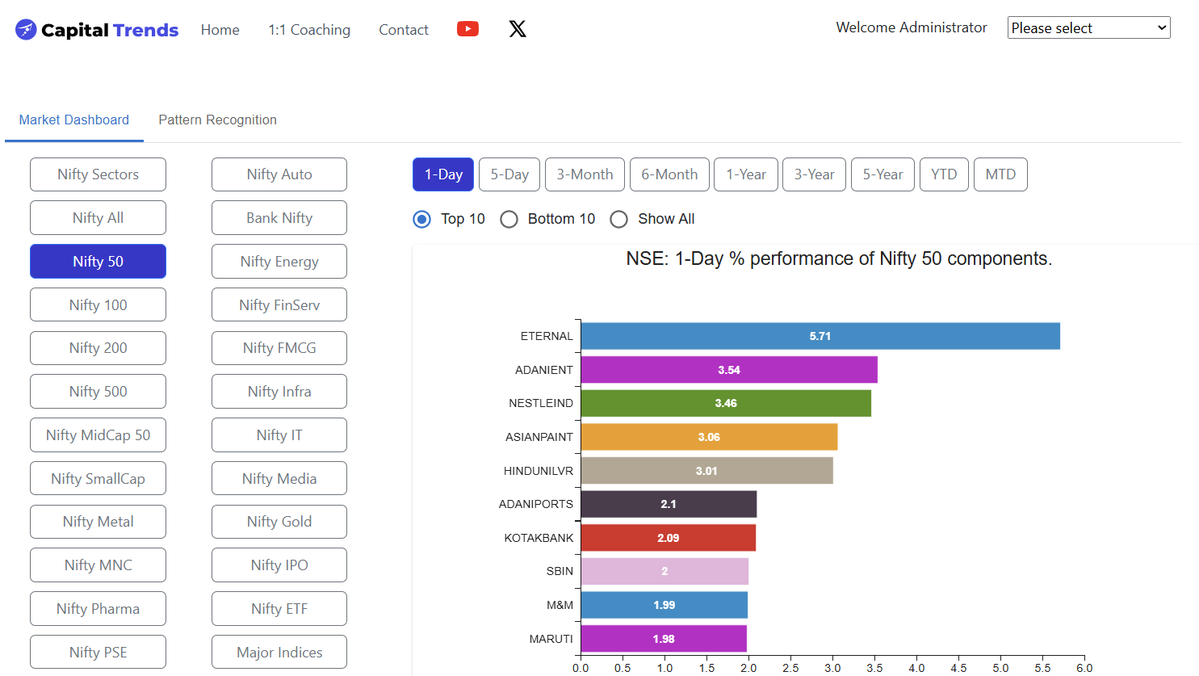Screen dimensions: 1199x676
Task: Select the Nifty Pharma button
Action: point(98,609)
